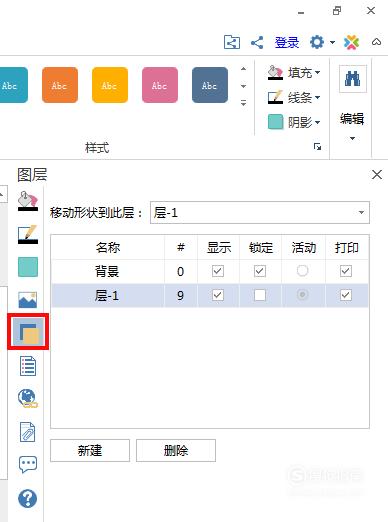
Task: Select Active radio for layer 层-1
Action: [x=303, y=295]
